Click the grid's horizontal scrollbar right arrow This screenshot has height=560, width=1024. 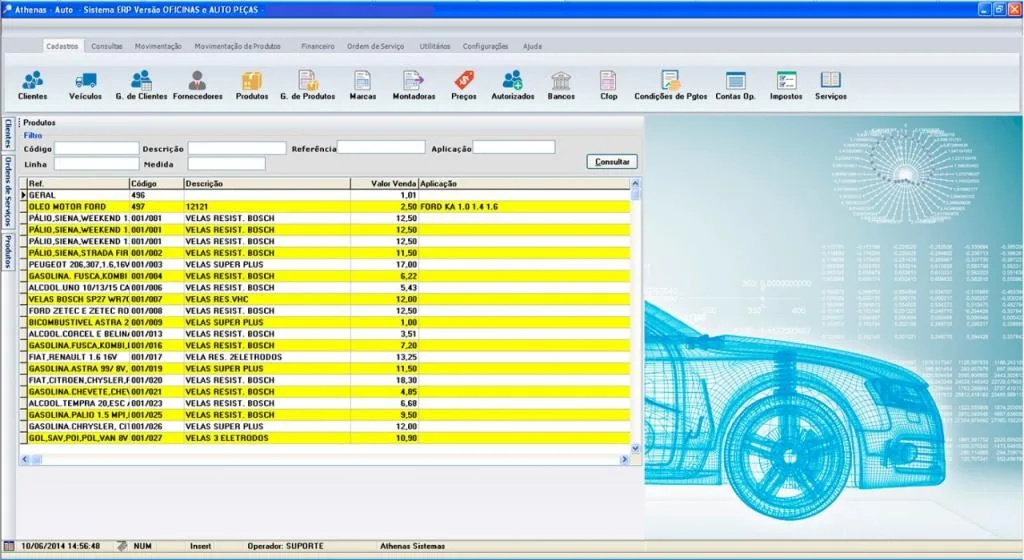click(x=624, y=459)
